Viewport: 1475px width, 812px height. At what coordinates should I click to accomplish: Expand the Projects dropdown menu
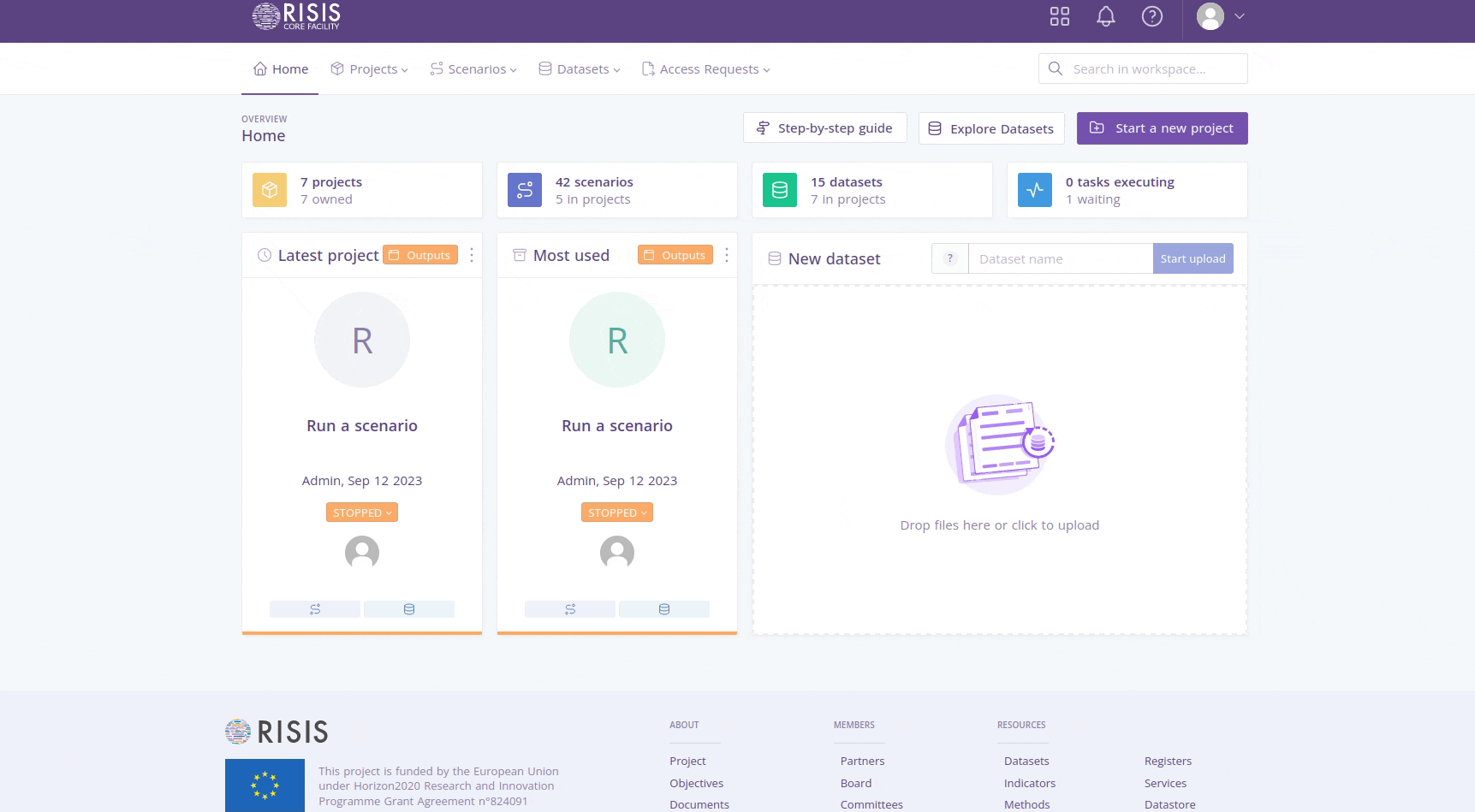(x=370, y=69)
